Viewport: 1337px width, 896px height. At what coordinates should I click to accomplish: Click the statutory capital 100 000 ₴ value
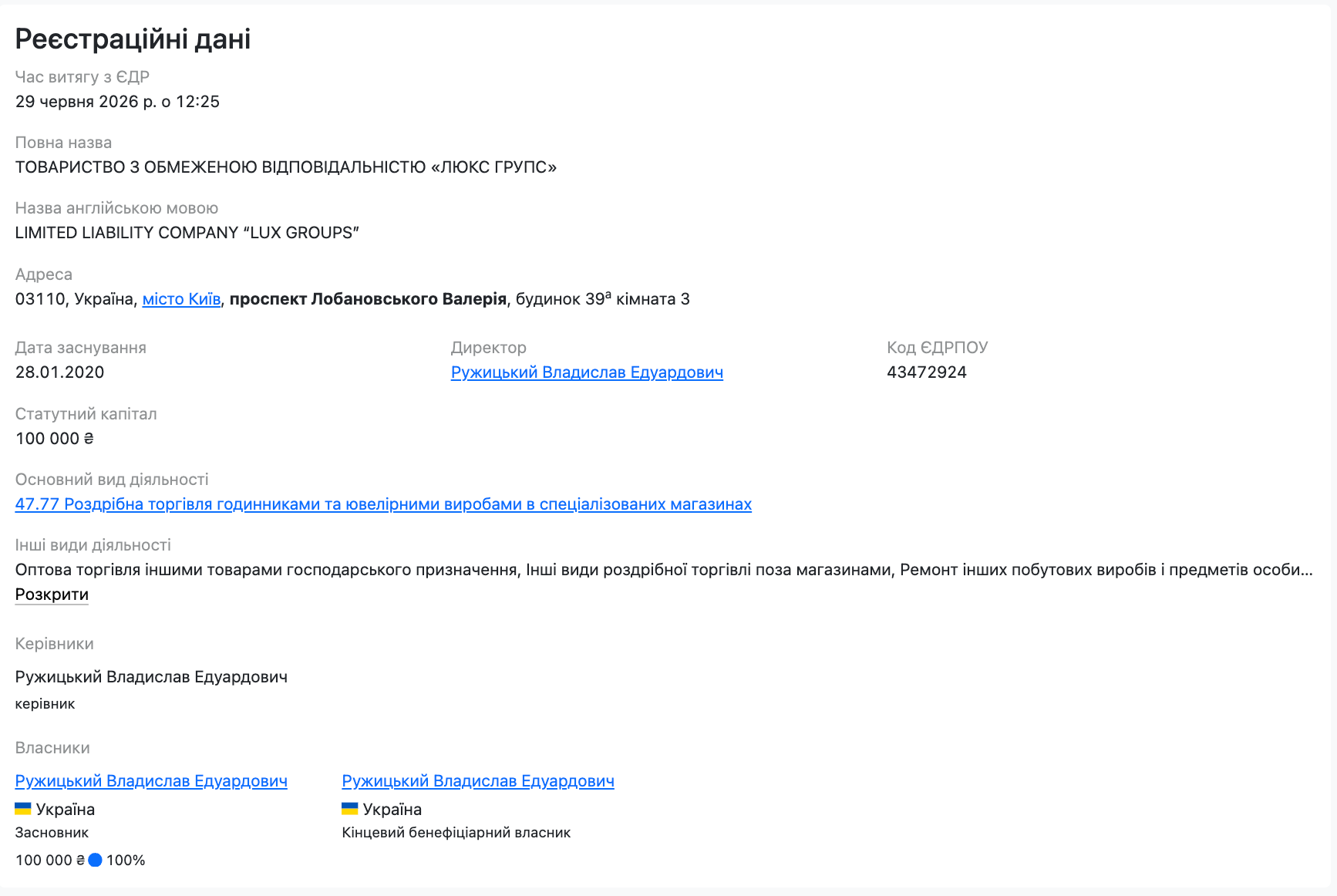(54, 439)
